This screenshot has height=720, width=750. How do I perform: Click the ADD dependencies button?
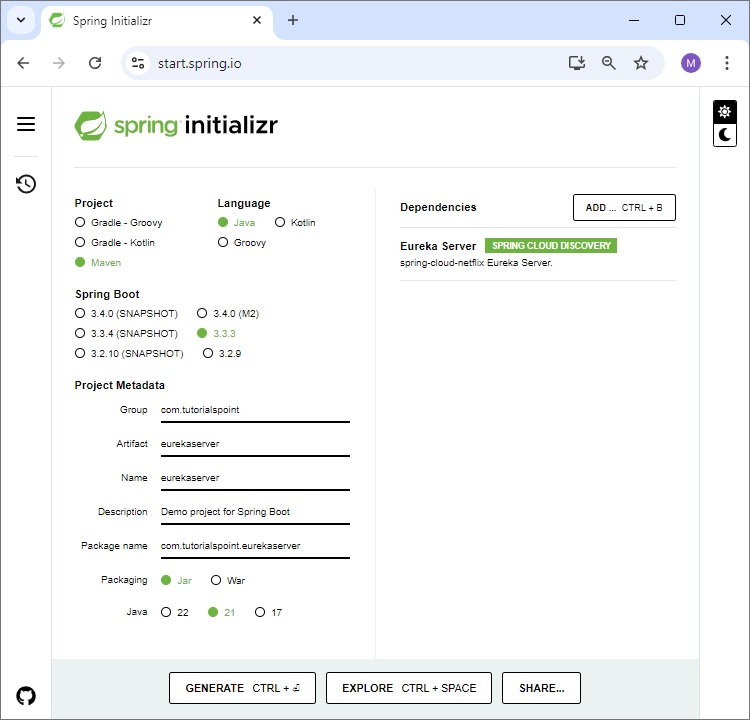point(624,208)
